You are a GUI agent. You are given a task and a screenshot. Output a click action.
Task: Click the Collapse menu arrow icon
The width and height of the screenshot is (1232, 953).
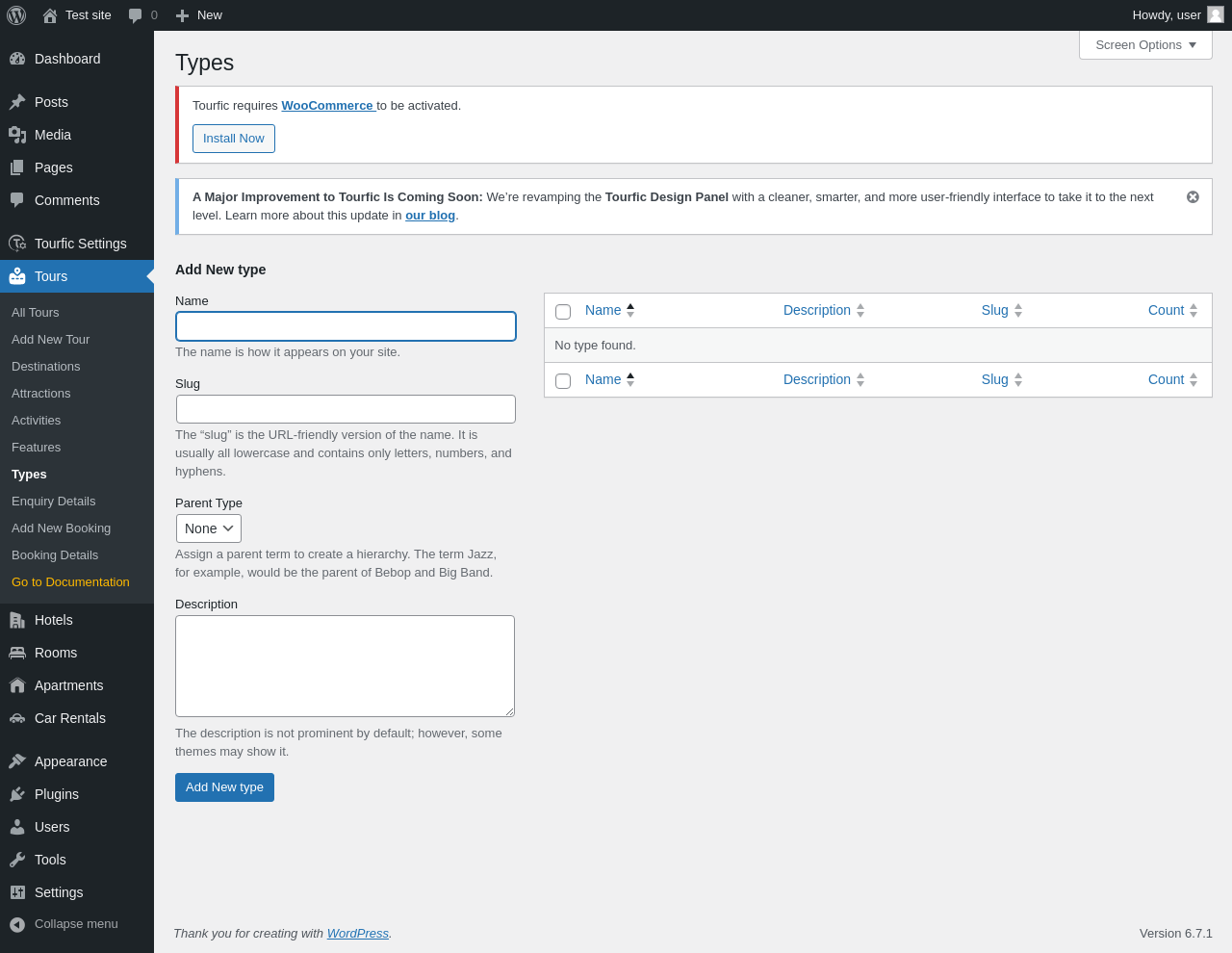(x=17, y=924)
